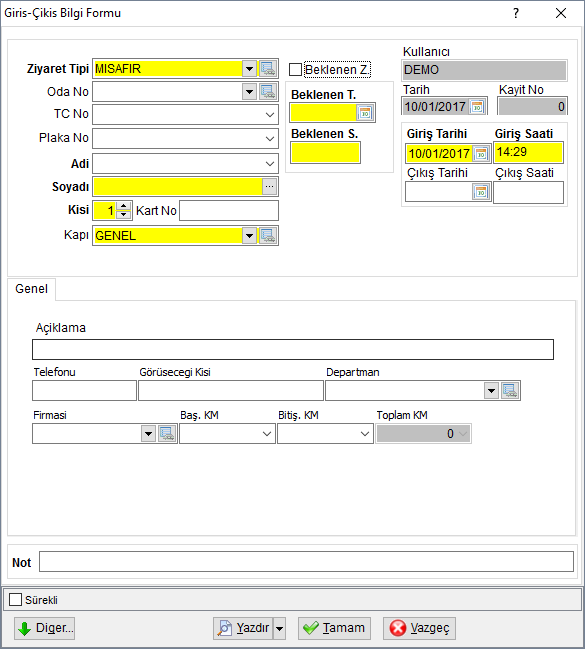
Task: Expand the TC No combo box
Action: (270, 115)
